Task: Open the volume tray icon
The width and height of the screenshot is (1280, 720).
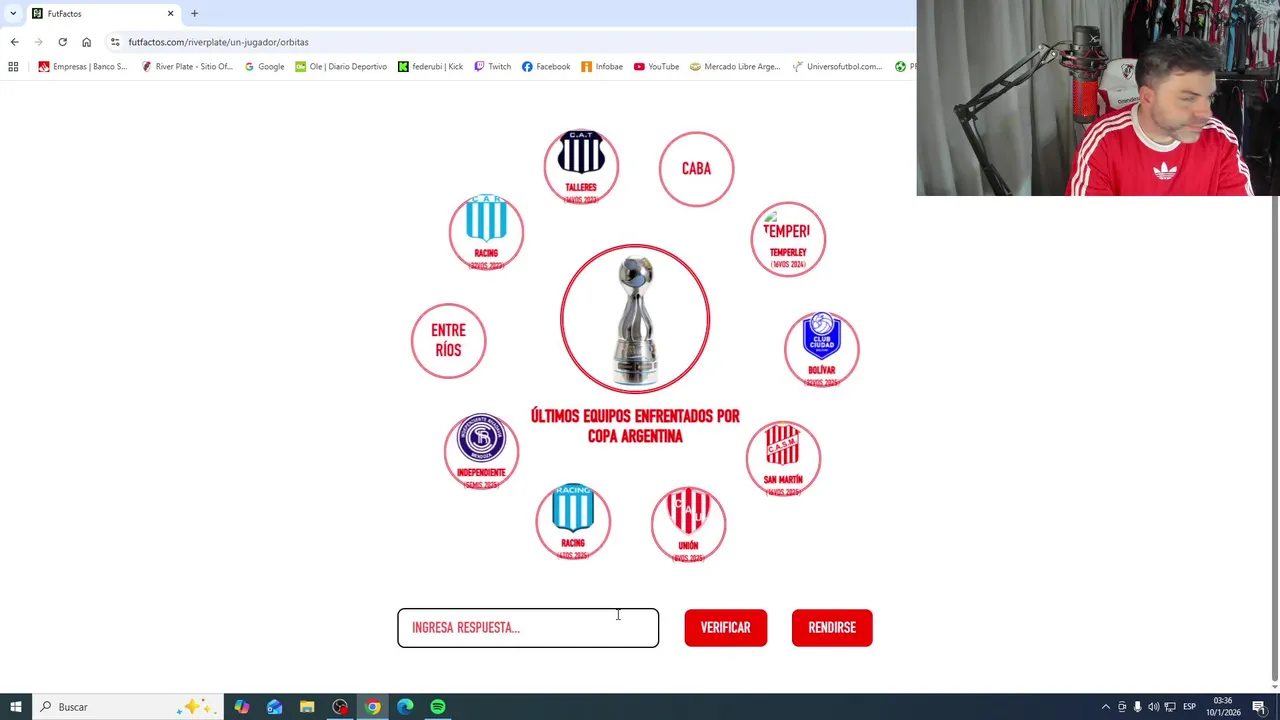Action: pyautogui.click(x=1153, y=707)
